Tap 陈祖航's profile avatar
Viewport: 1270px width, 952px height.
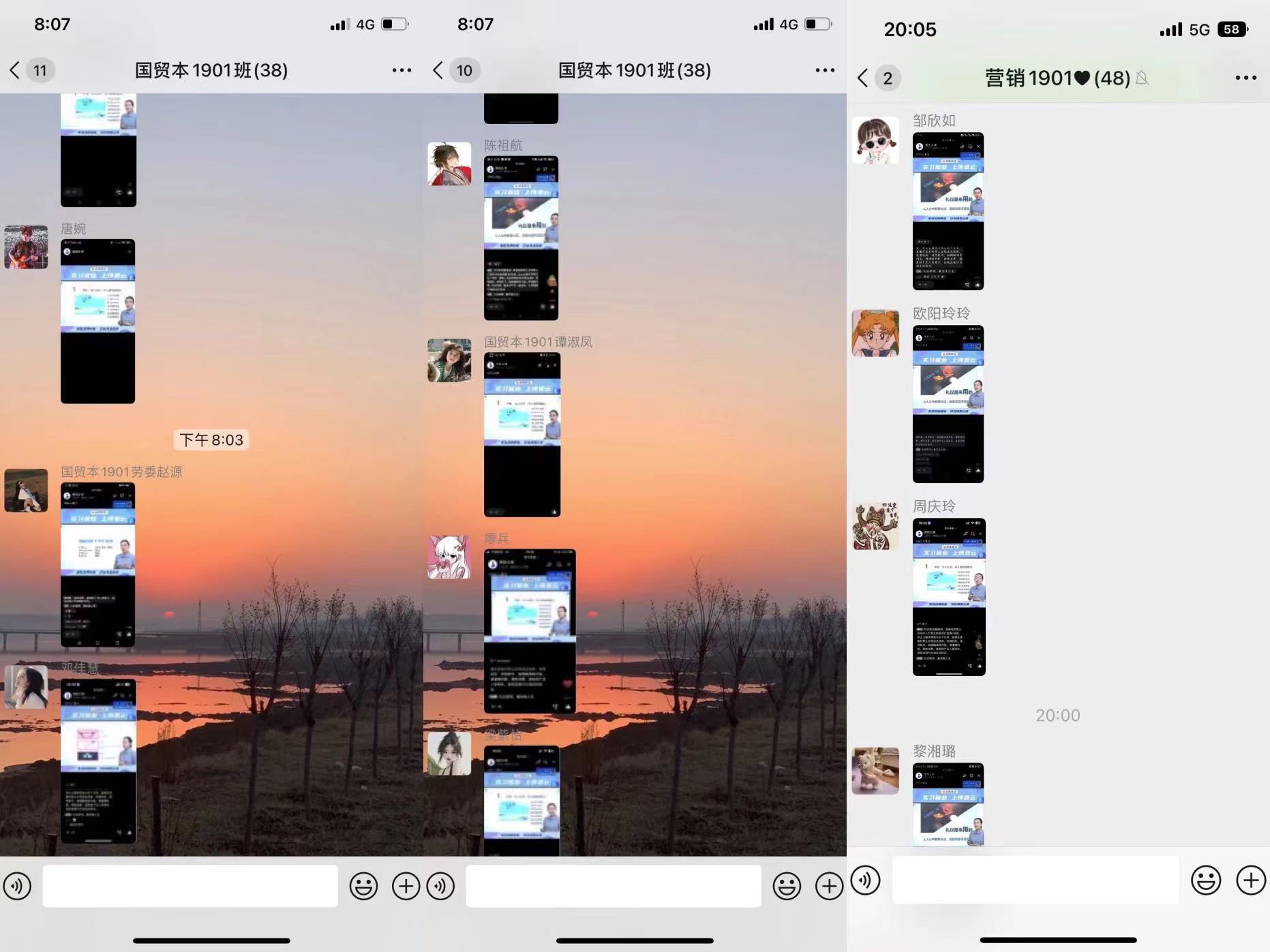[449, 164]
